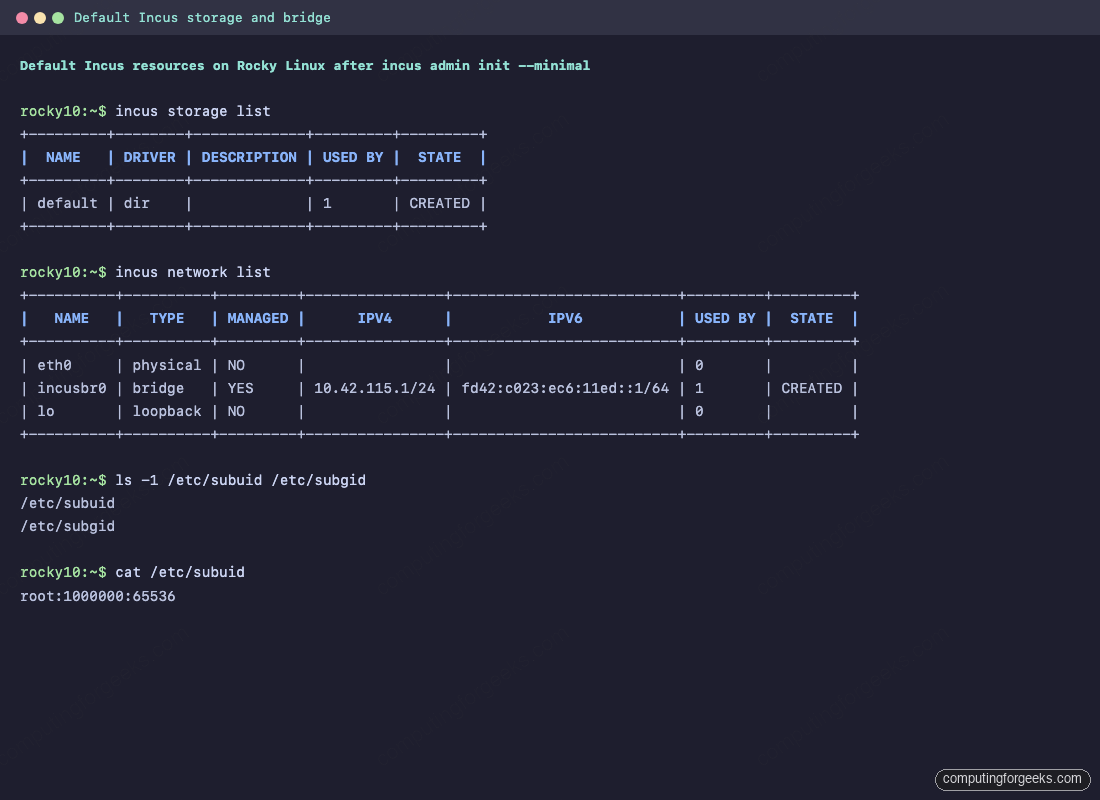
Task: Click the IPV4 column header
Action: tap(375, 318)
